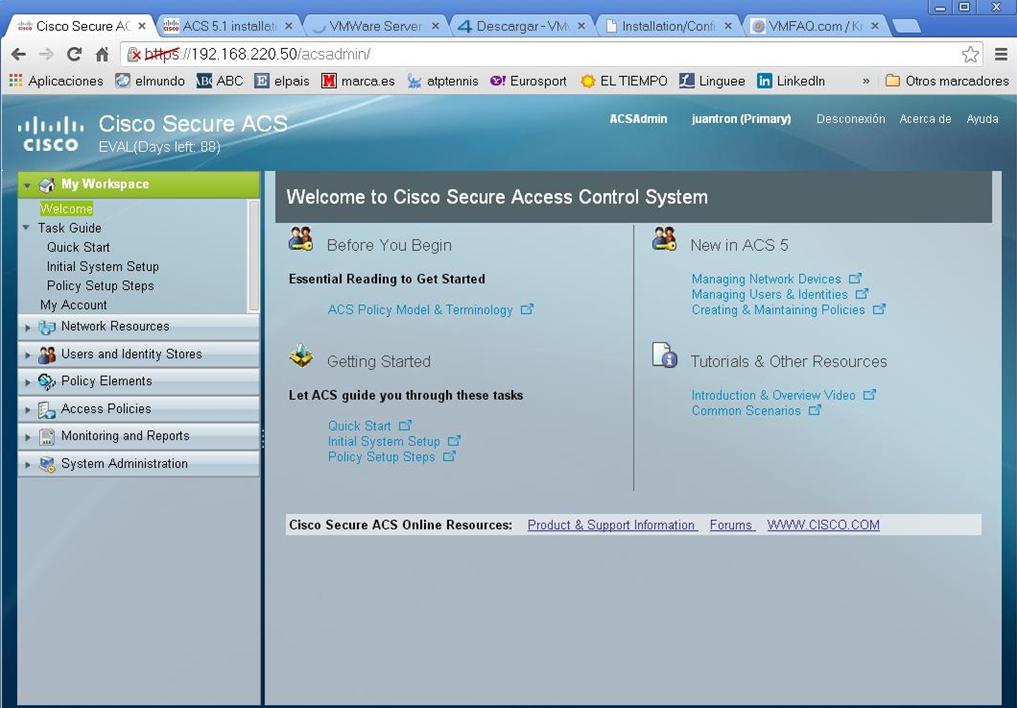Open the Forums link

(x=732, y=525)
